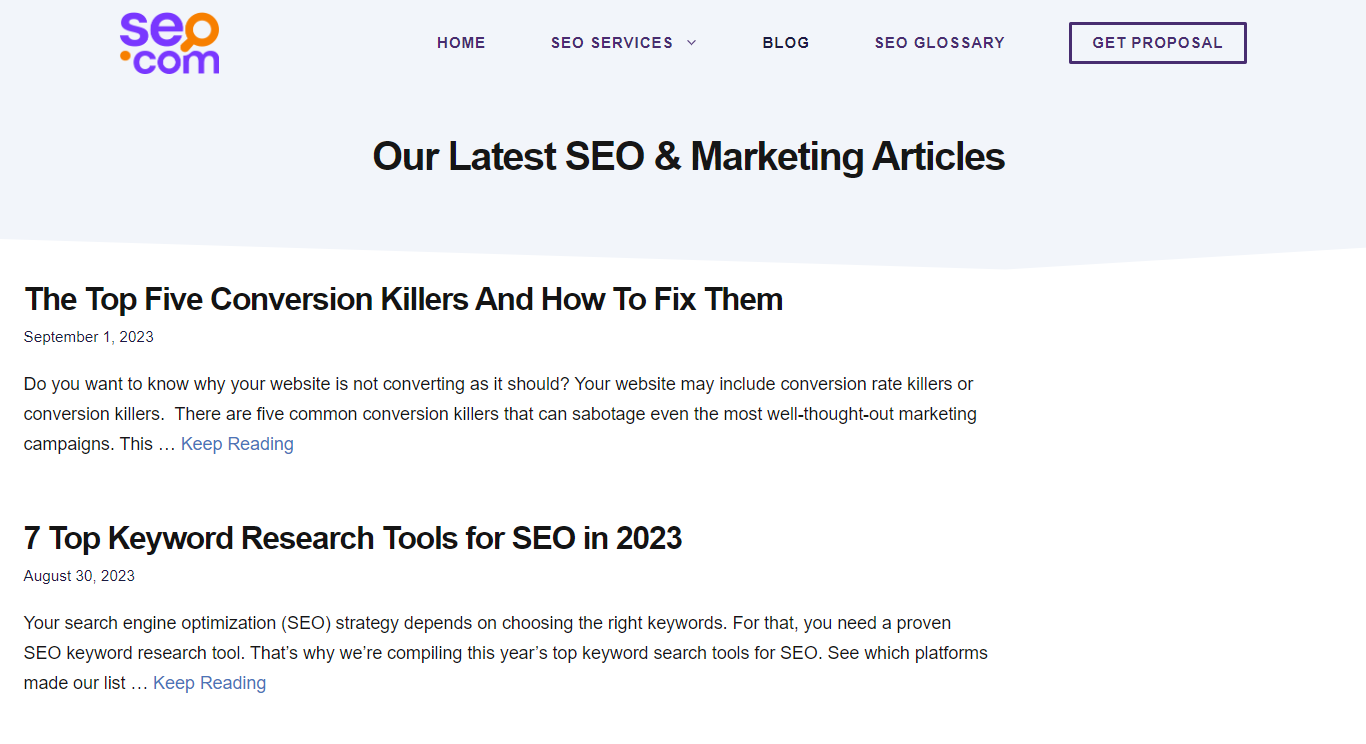1366x744 pixels.
Task: Click the orange magnifier in the logo
Action: 199,31
